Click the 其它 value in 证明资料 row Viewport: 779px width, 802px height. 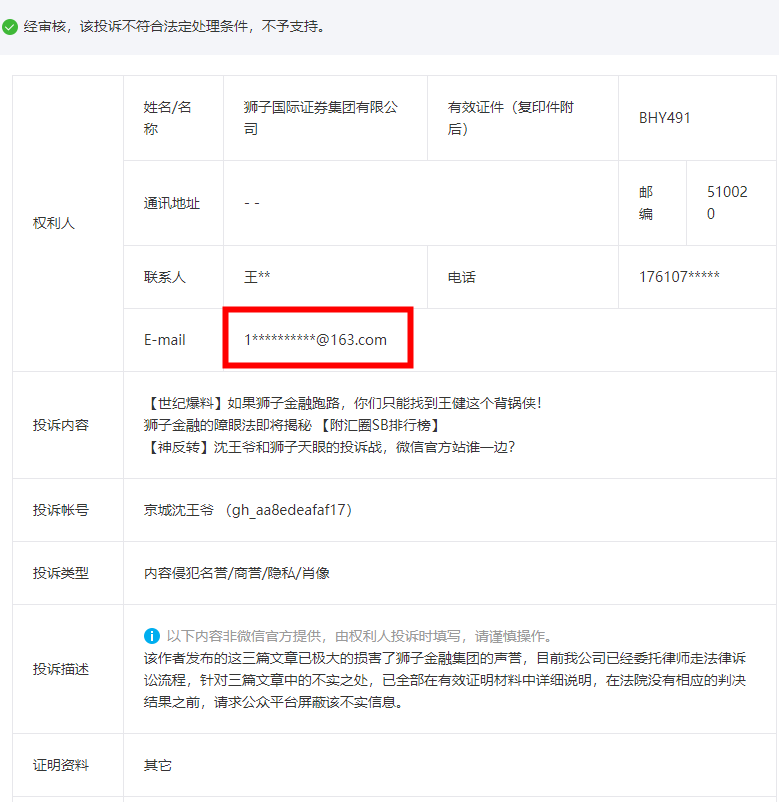[158, 765]
